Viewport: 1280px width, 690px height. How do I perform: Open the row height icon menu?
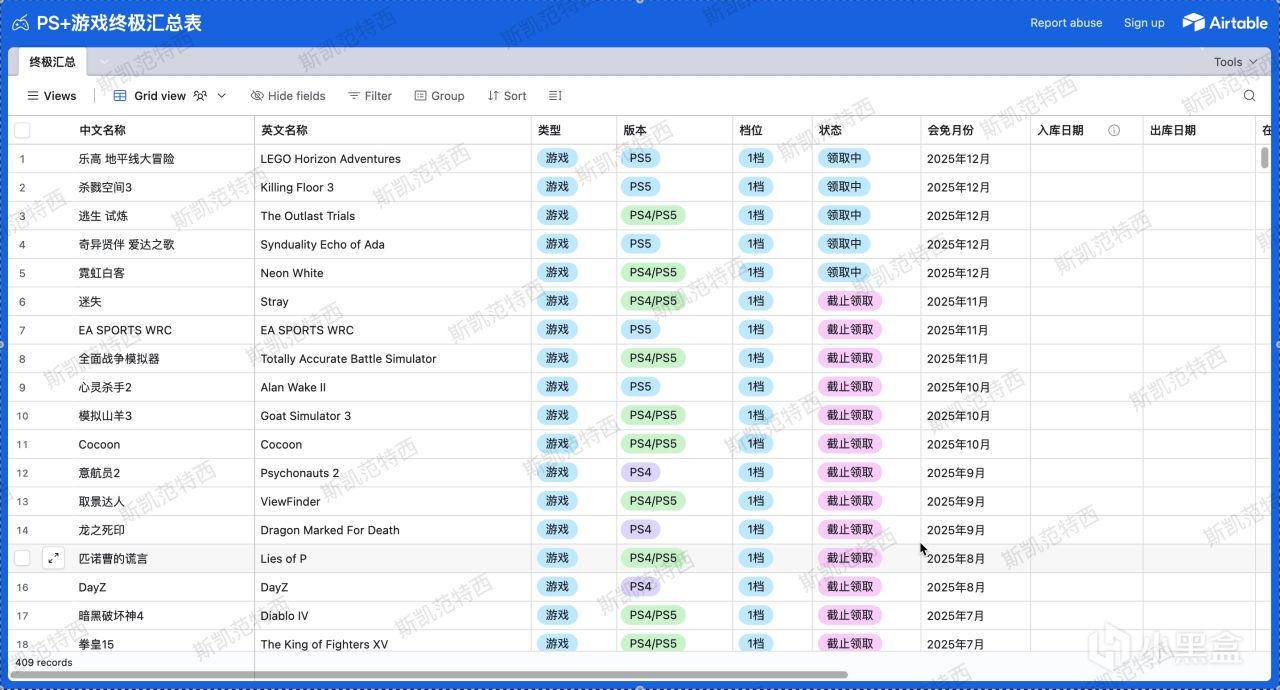point(555,96)
